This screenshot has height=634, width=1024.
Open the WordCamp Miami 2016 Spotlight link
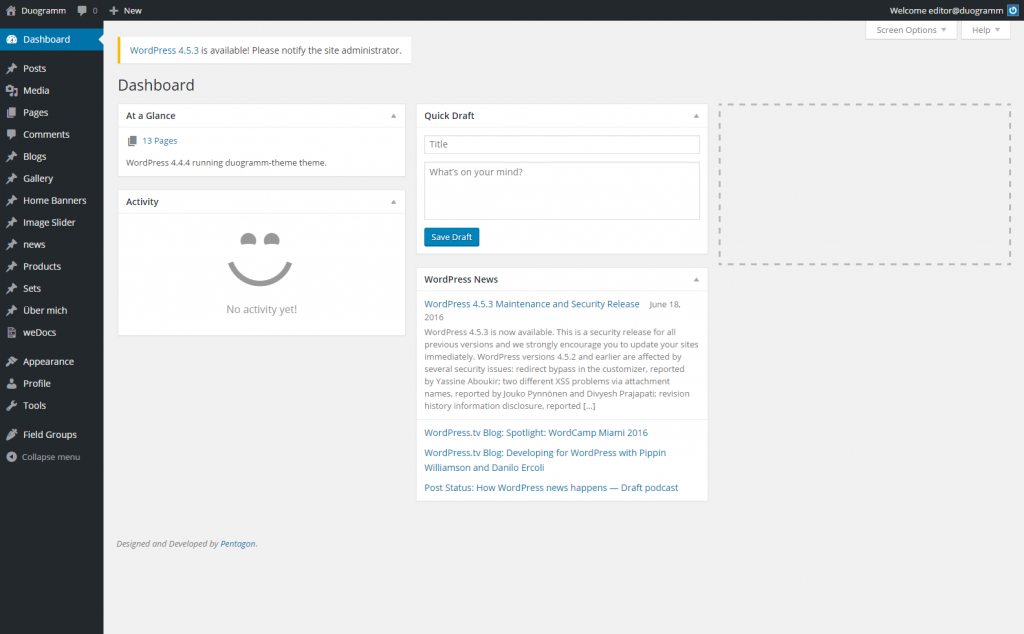coord(536,433)
